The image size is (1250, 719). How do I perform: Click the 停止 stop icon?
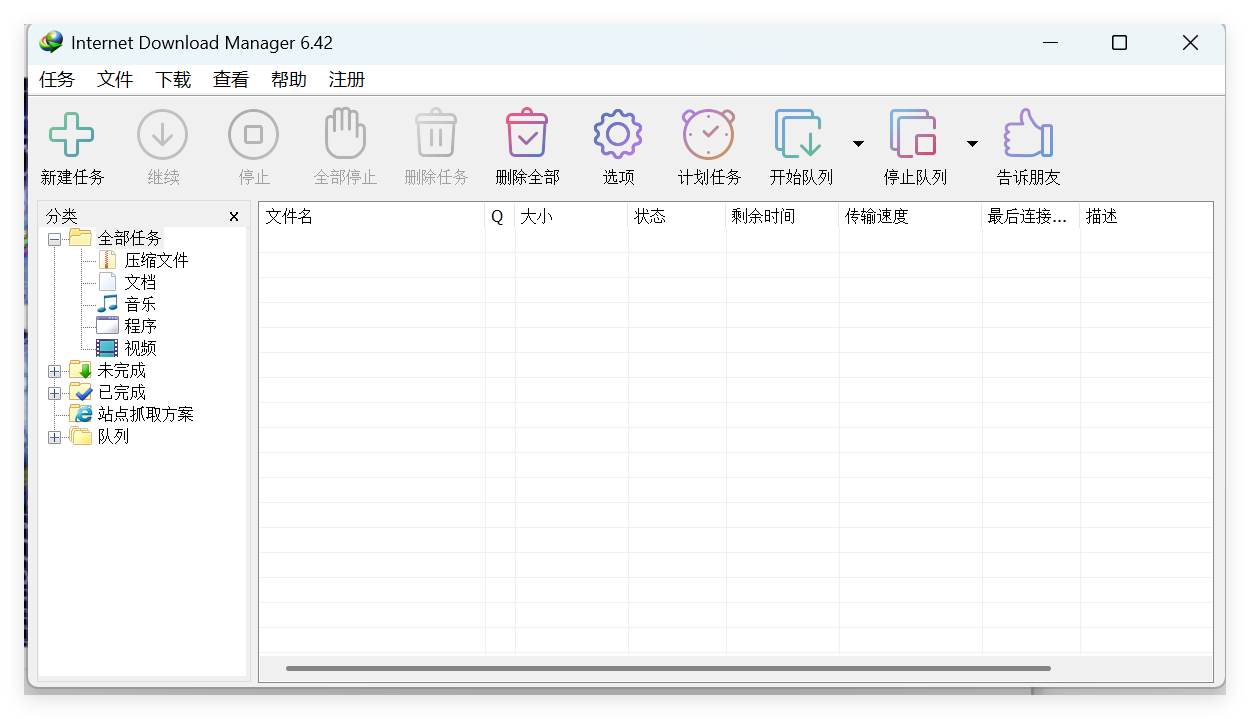(254, 134)
